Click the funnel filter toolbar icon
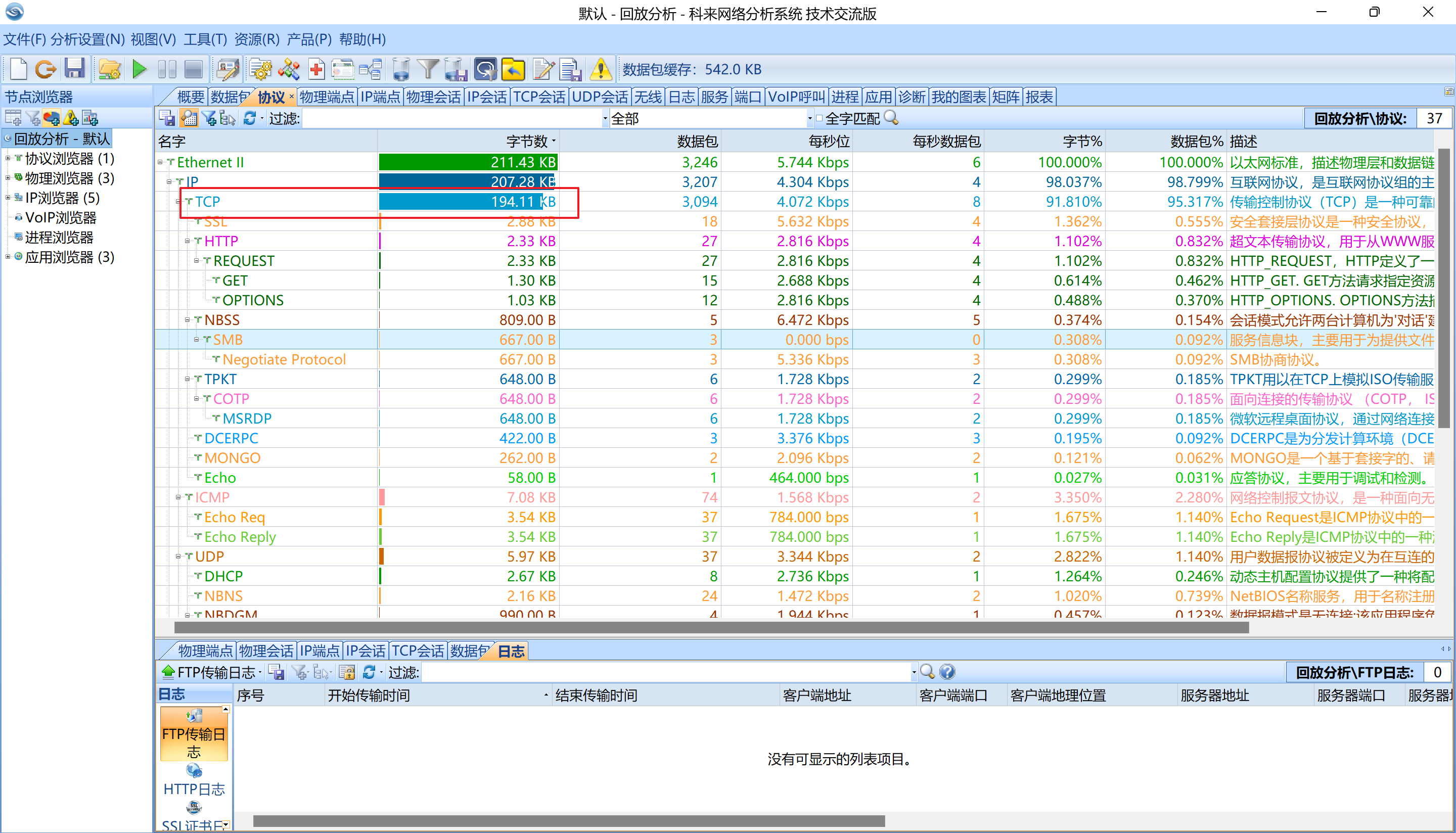The height and width of the screenshot is (833, 1456). pos(427,69)
